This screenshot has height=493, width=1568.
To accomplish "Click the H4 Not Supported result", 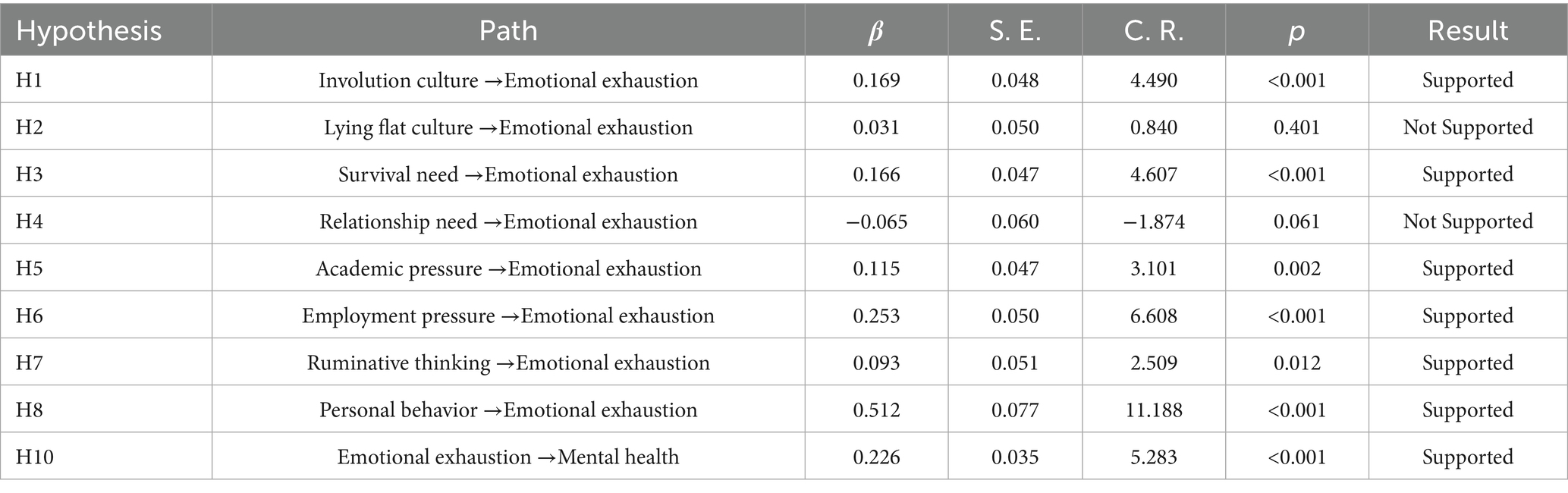I will [x=1467, y=221].
